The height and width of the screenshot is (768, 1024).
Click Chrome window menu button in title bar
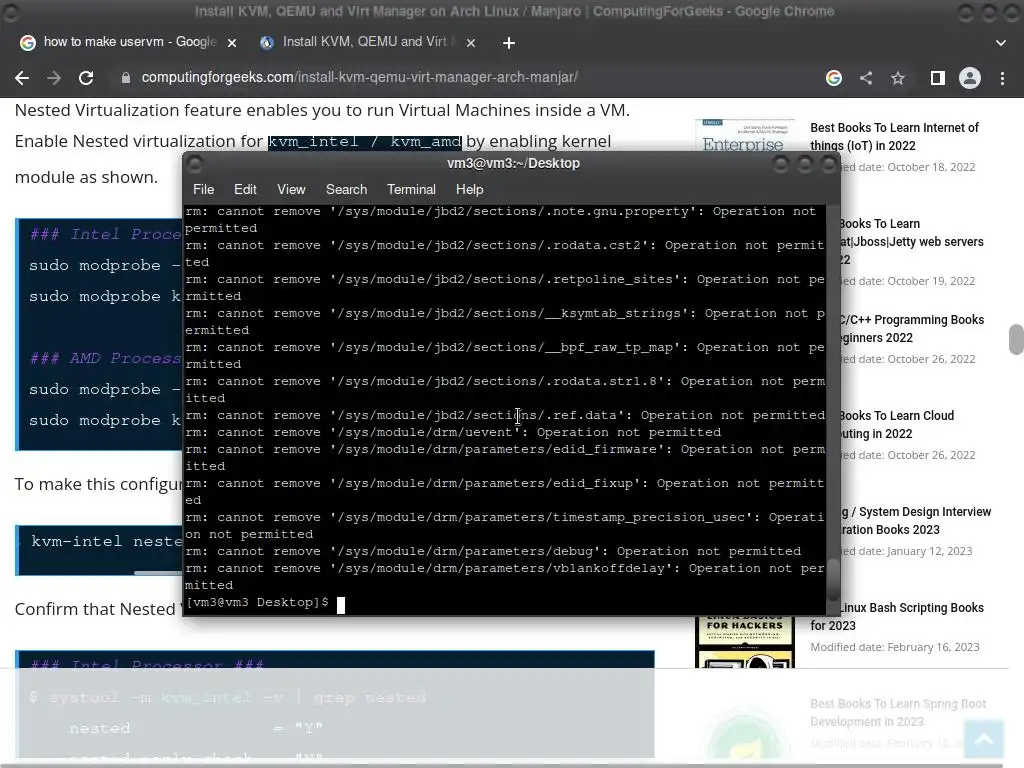(x=11, y=12)
